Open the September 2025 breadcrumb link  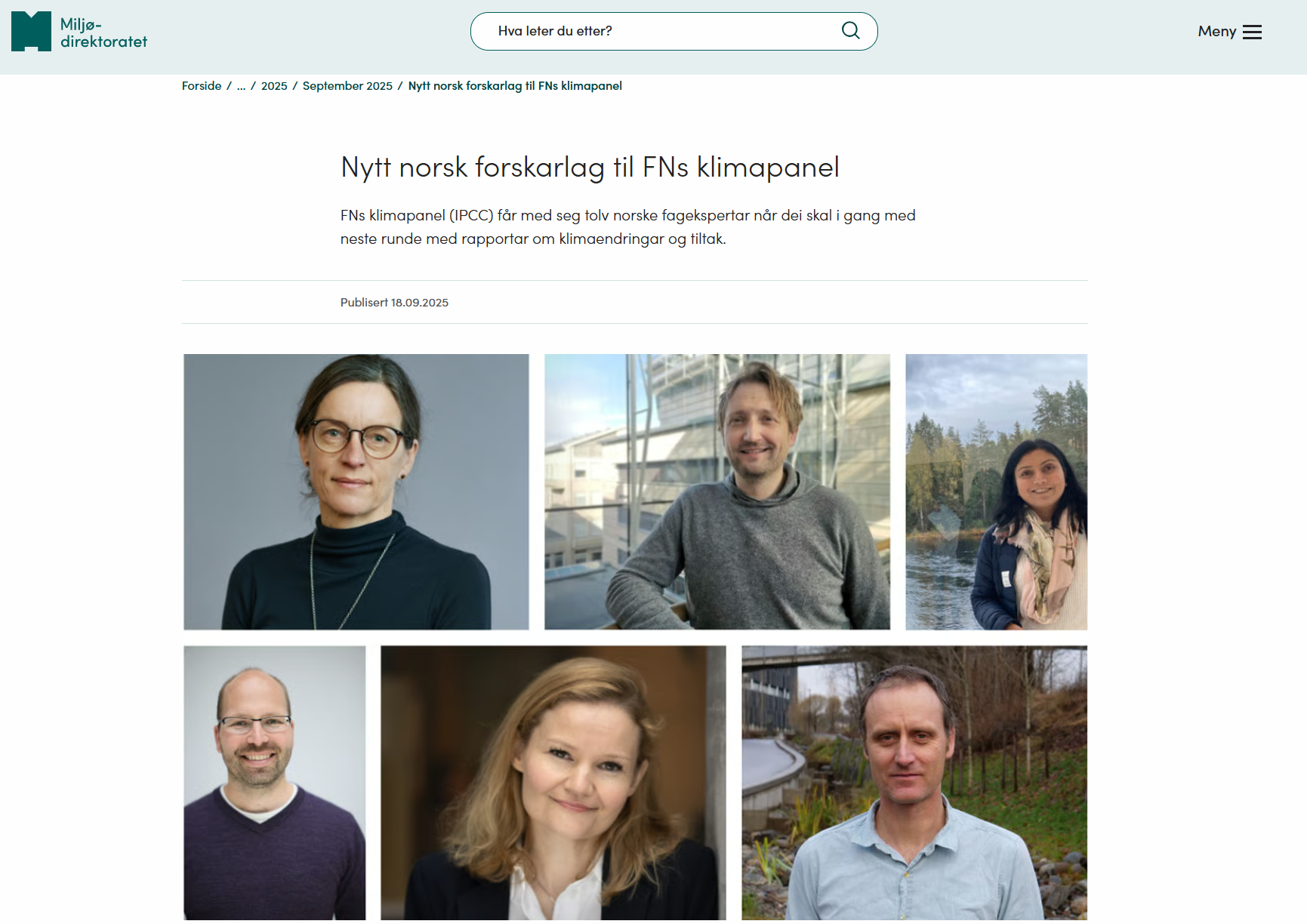coord(347,86)
